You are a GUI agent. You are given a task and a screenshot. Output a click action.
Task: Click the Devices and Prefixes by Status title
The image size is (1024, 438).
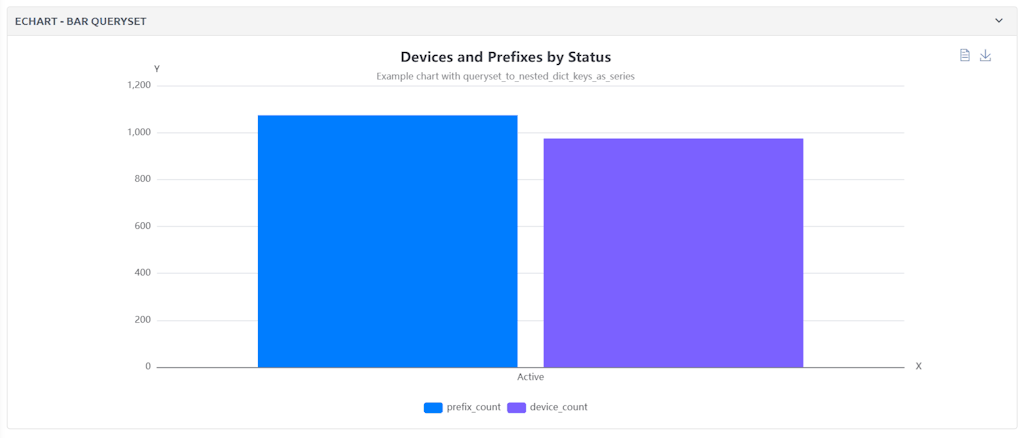(505, 57)
